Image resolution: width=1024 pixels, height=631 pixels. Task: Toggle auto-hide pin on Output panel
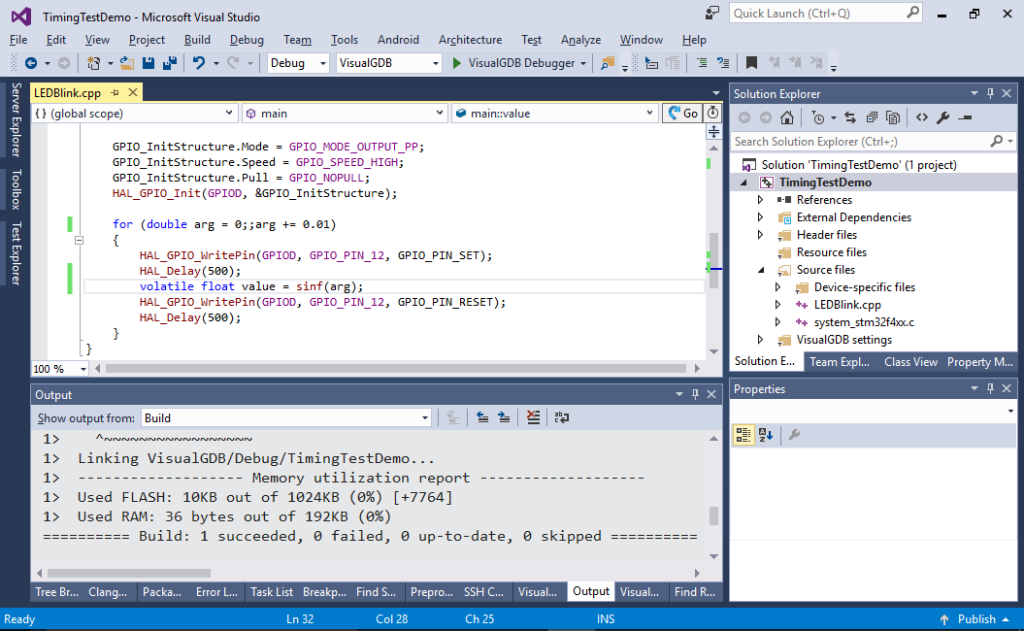[x=696, y=394]
